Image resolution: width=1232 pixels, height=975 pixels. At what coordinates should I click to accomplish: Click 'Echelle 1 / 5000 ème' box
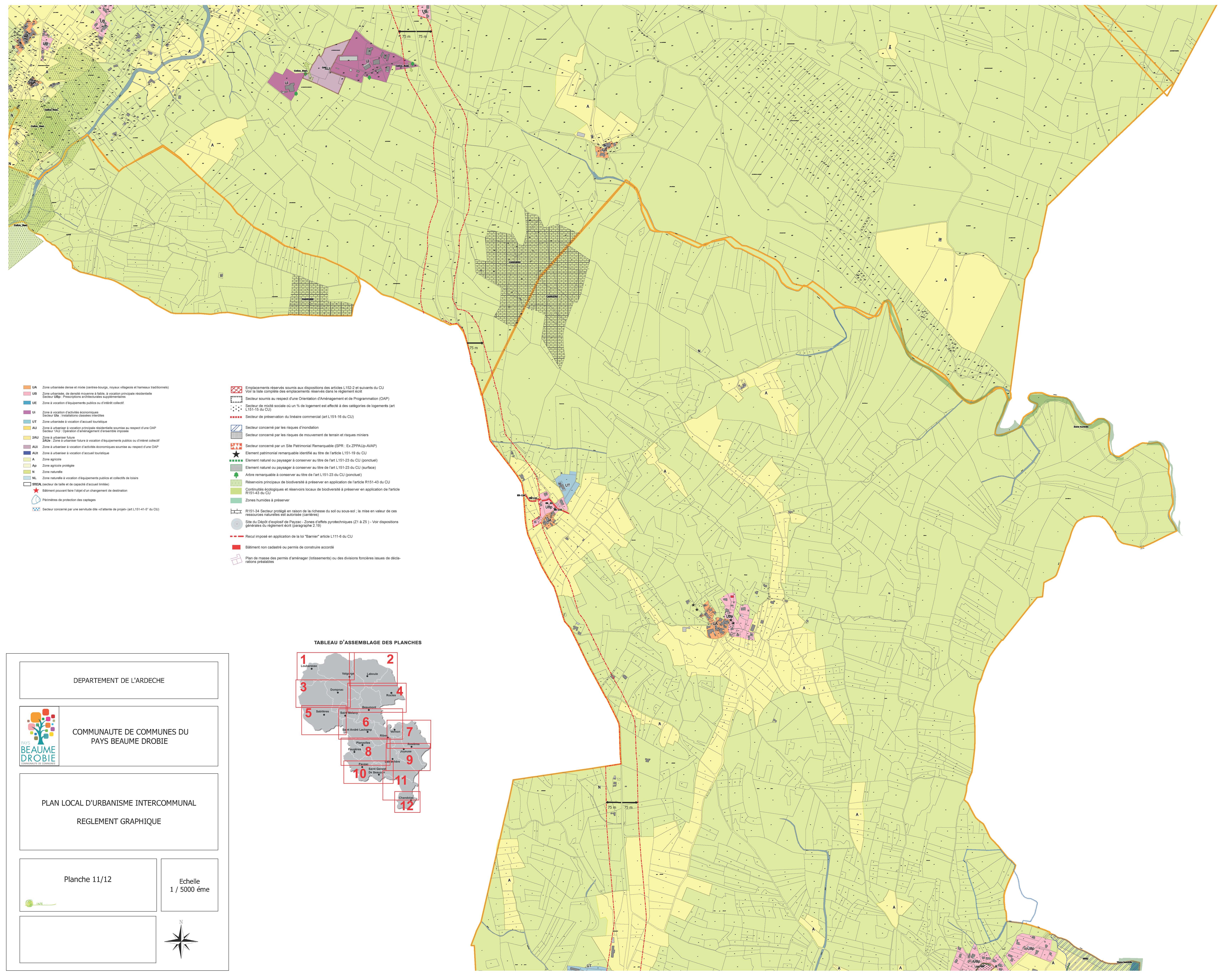(189, 885)
